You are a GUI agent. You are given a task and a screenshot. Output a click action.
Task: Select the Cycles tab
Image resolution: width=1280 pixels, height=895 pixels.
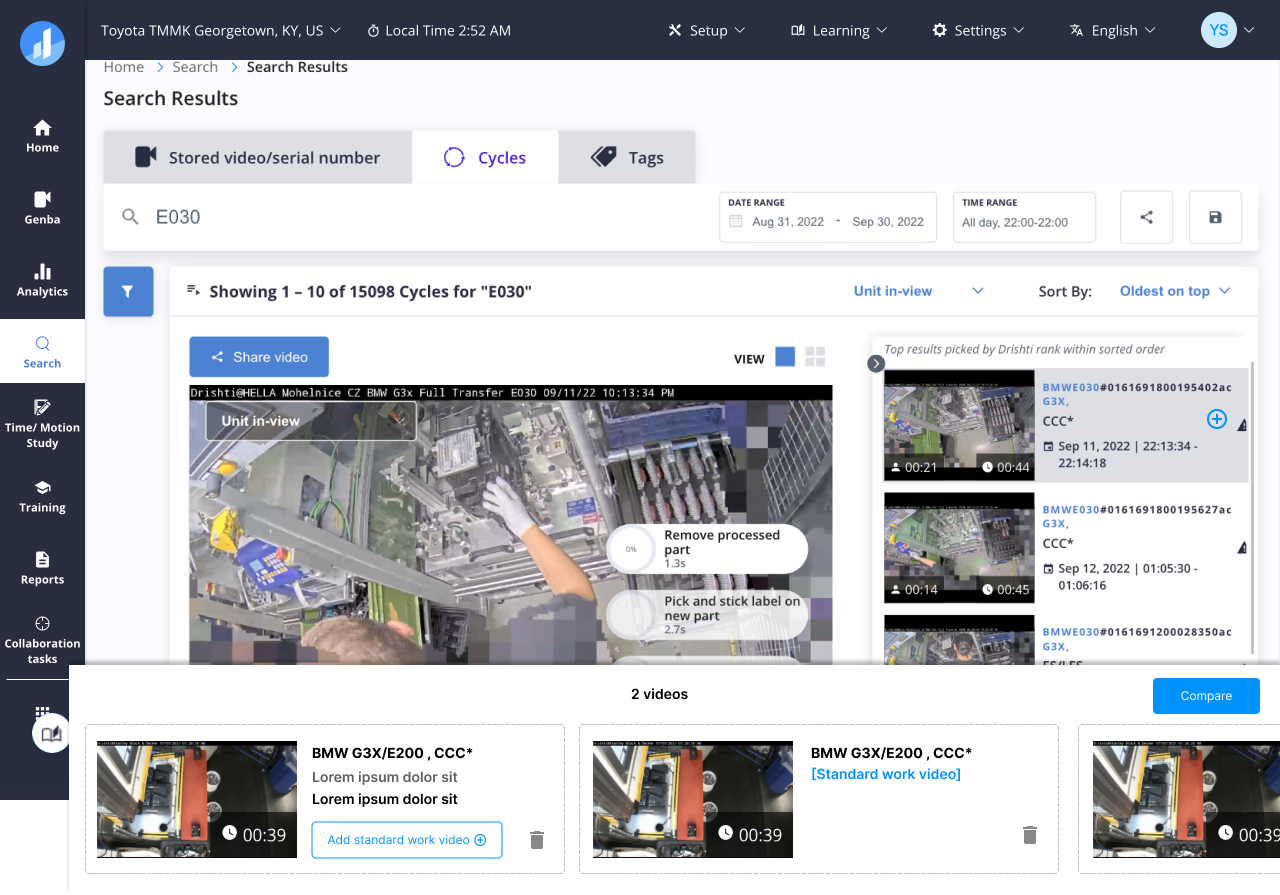point(485,157)
